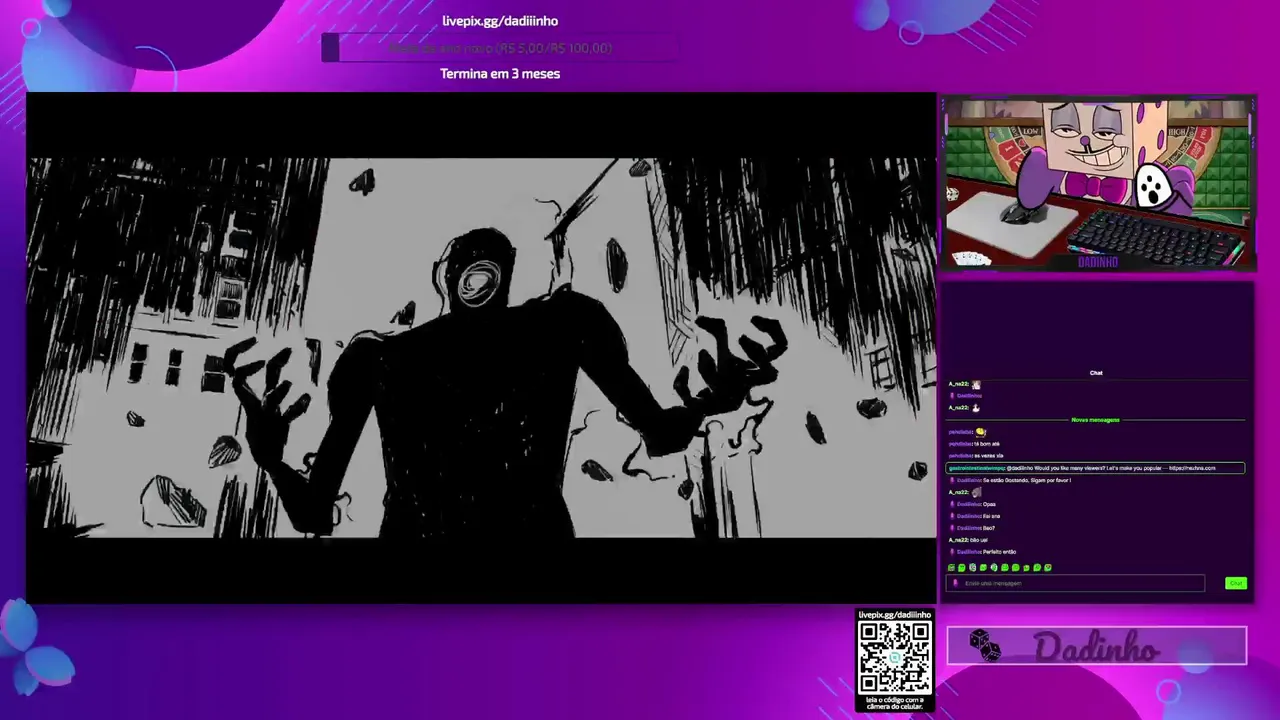Click the 'Novas mensagens' divider label

(x=1095, y=420)
